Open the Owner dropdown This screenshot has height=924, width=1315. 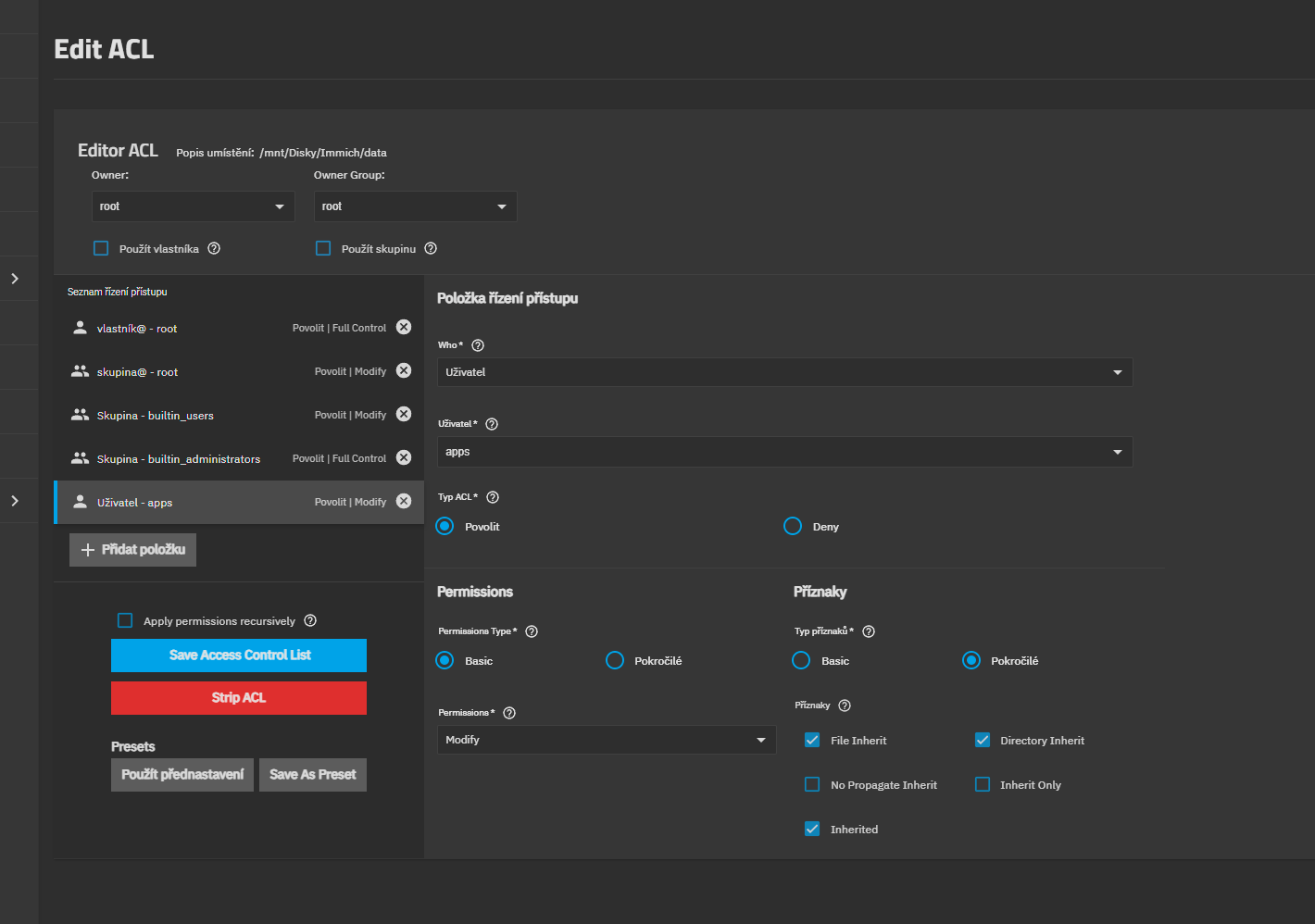tap(193, 206)
